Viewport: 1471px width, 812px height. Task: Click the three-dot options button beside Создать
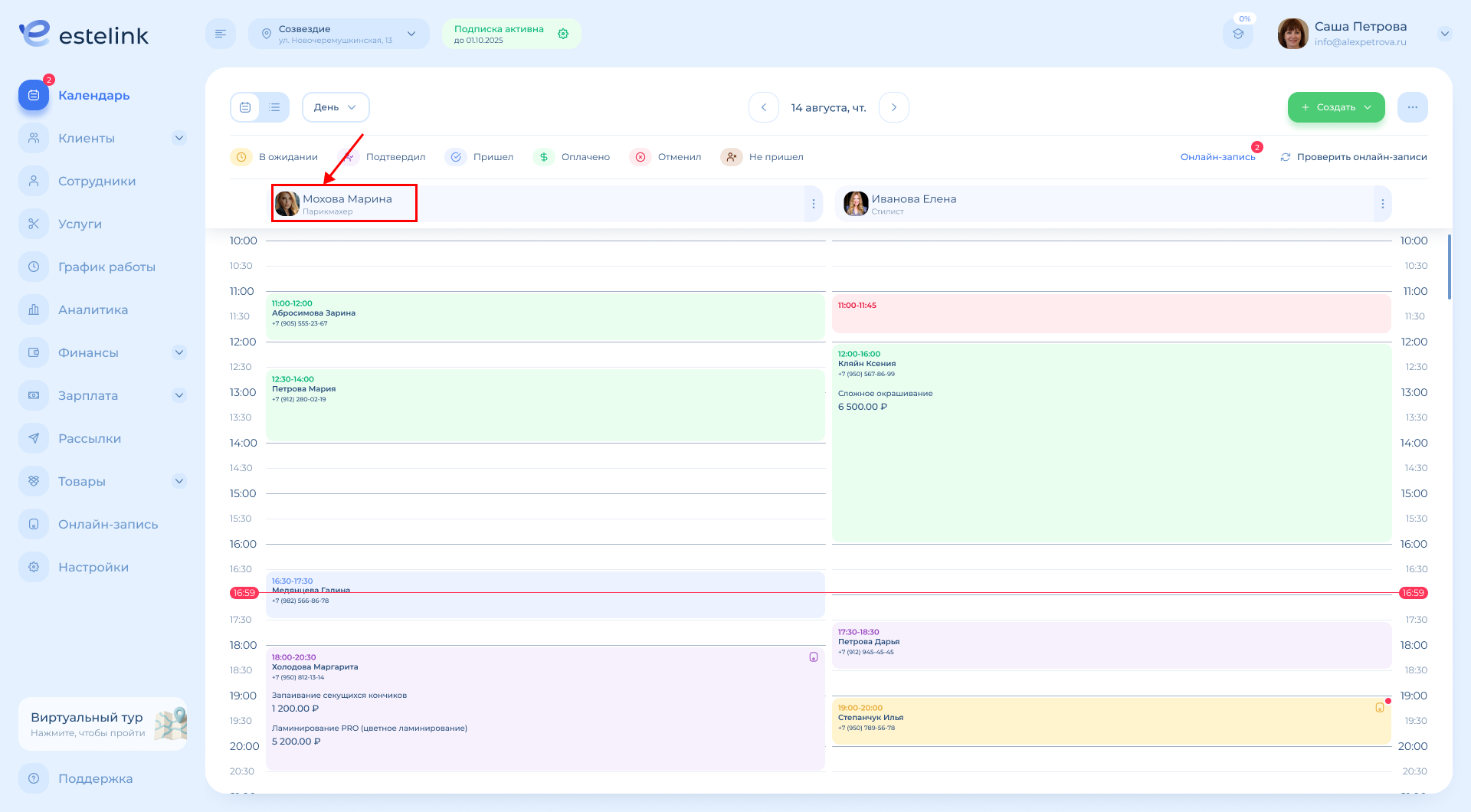tap(1412, 107)
